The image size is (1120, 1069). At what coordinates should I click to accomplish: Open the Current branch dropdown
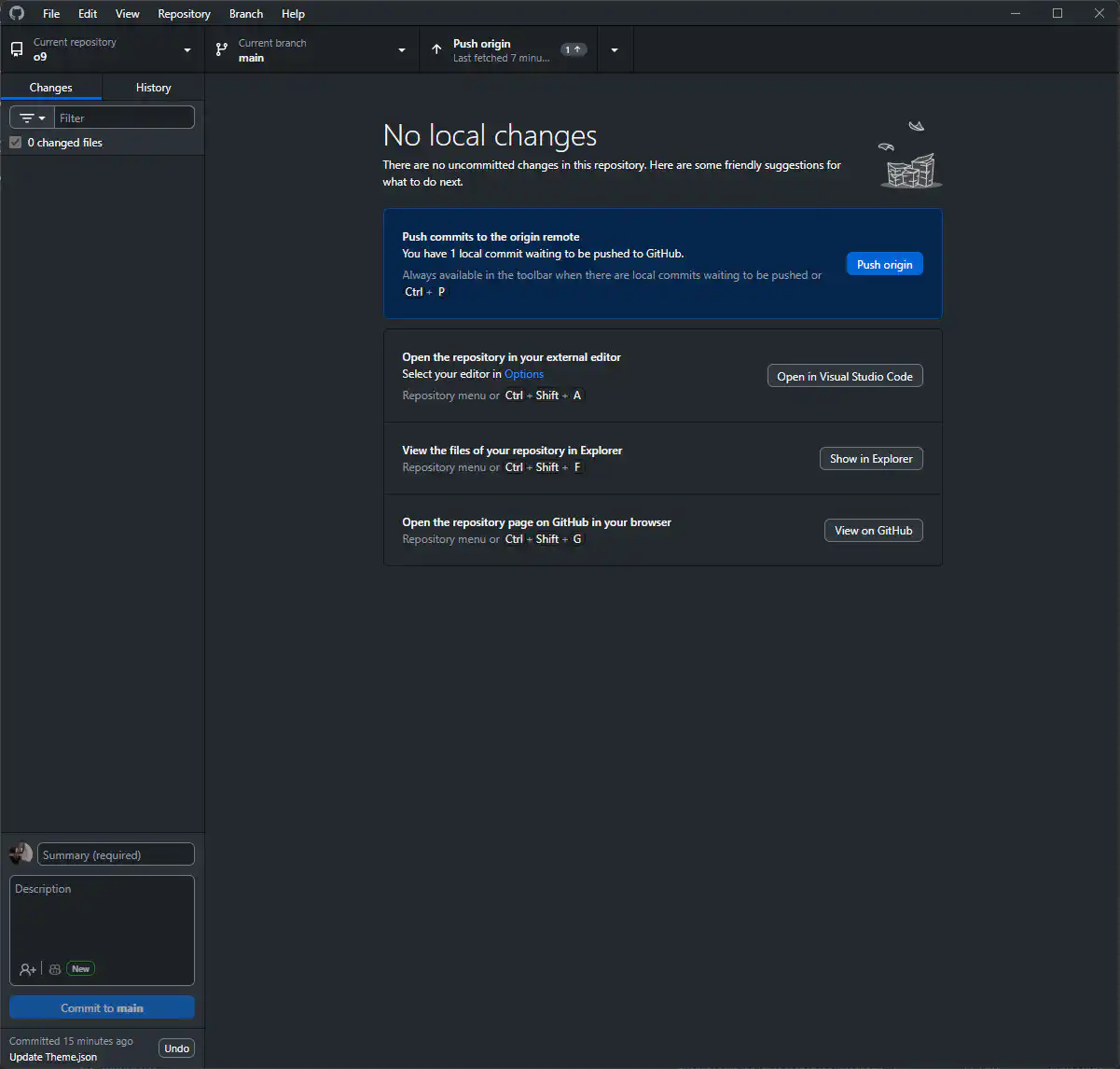point(402,50)
